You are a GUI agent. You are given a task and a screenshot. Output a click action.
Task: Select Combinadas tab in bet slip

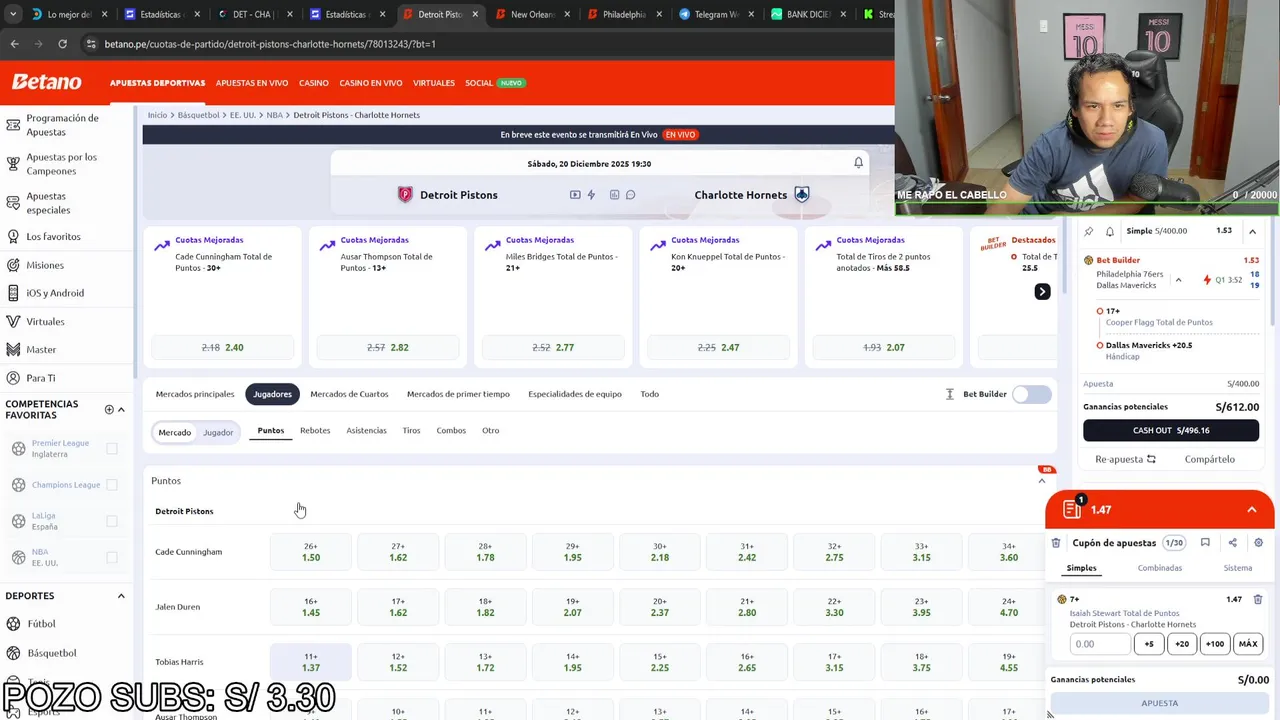1160,568
